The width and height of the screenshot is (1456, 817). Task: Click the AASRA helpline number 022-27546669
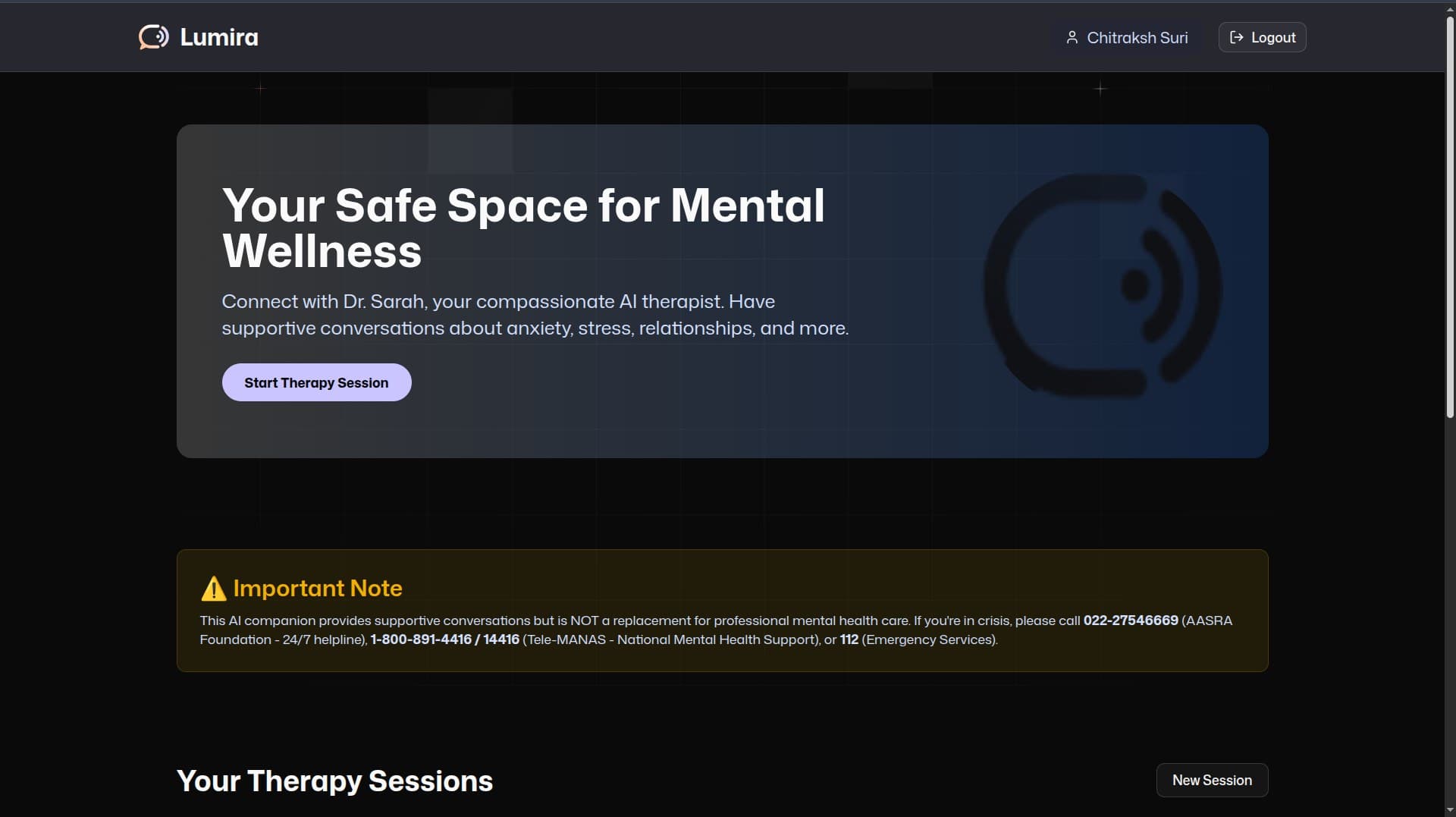1131,621
